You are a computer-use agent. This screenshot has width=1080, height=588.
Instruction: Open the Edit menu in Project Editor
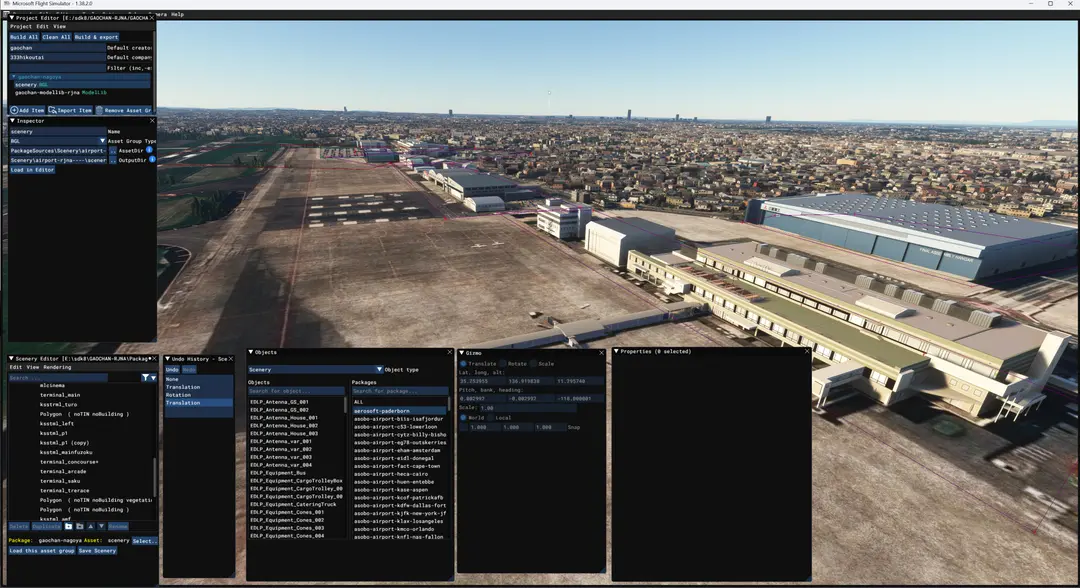click(42, 26)
